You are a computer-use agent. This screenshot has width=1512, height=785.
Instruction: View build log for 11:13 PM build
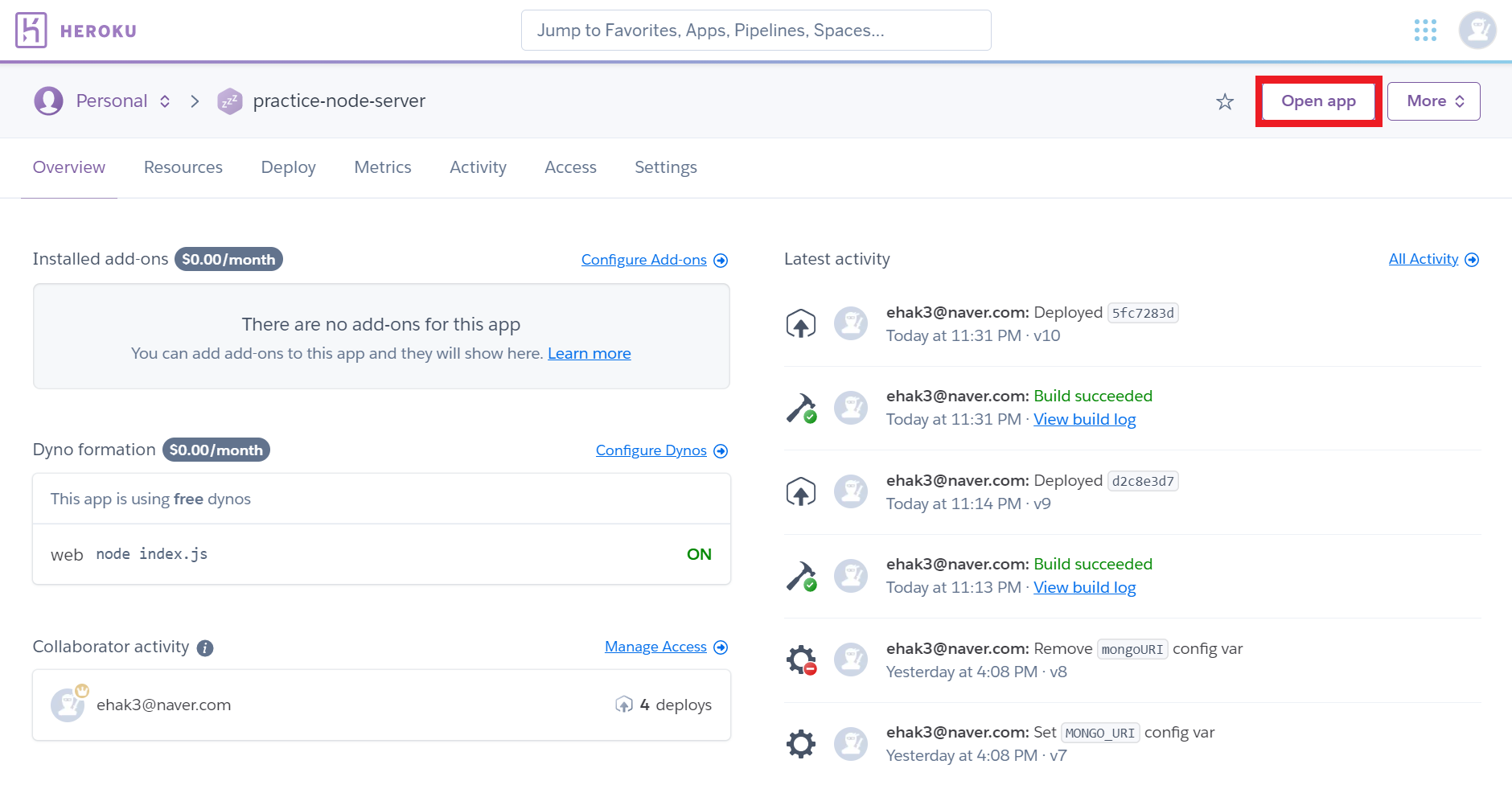click(x=1085, y=588)
